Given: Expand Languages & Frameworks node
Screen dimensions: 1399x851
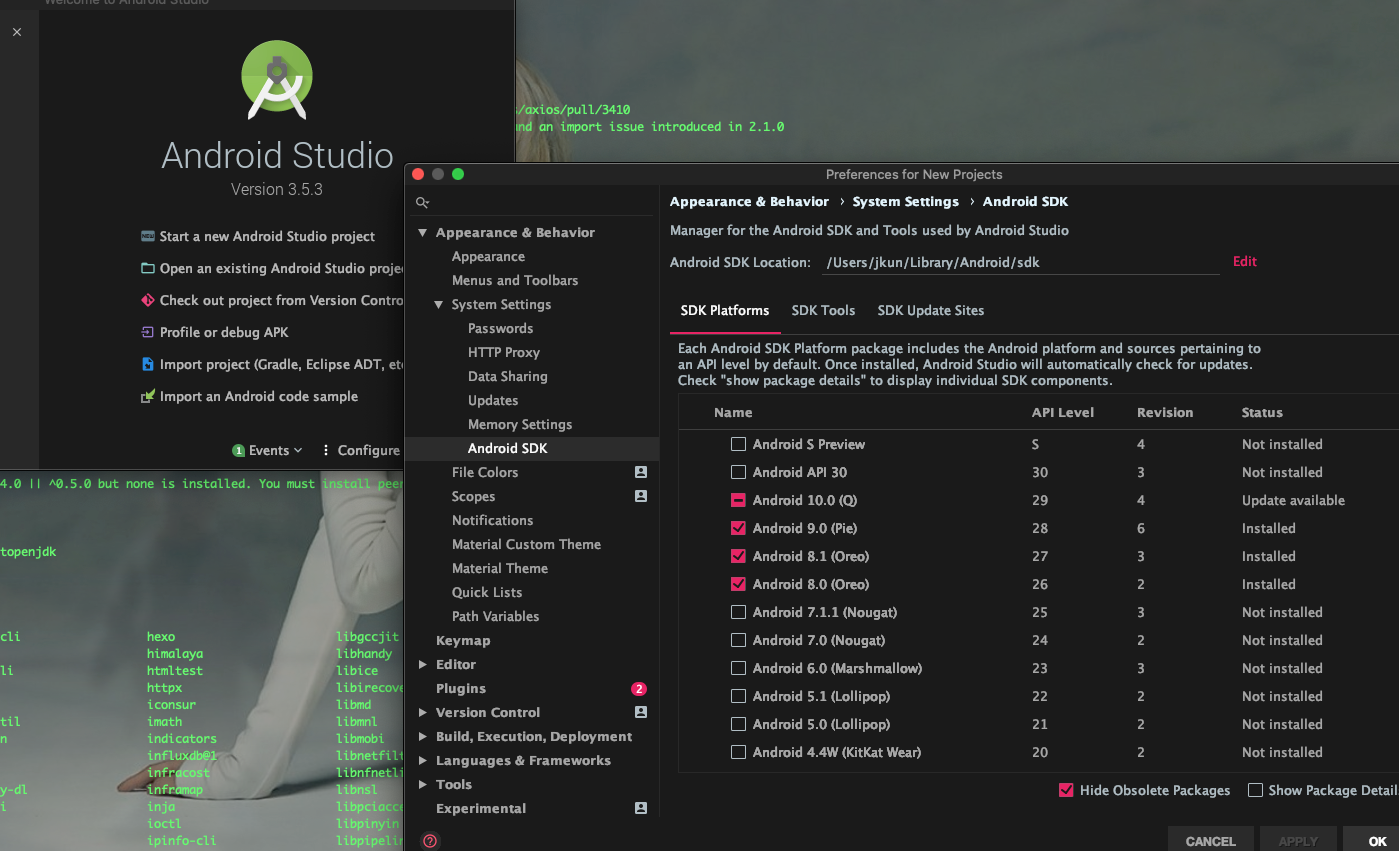Looking at the screenshot, I should (423, 760).
